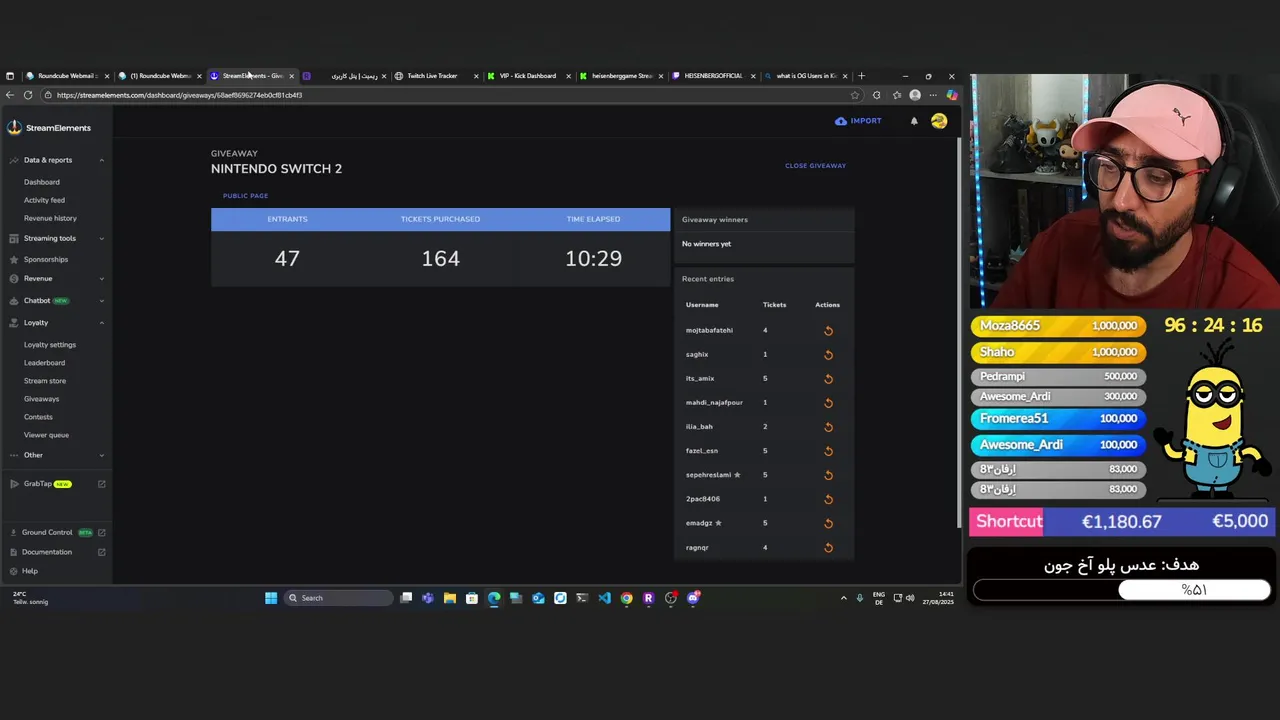
Task: Open Leaderboard in sidebar
Action: pos(44,363)
